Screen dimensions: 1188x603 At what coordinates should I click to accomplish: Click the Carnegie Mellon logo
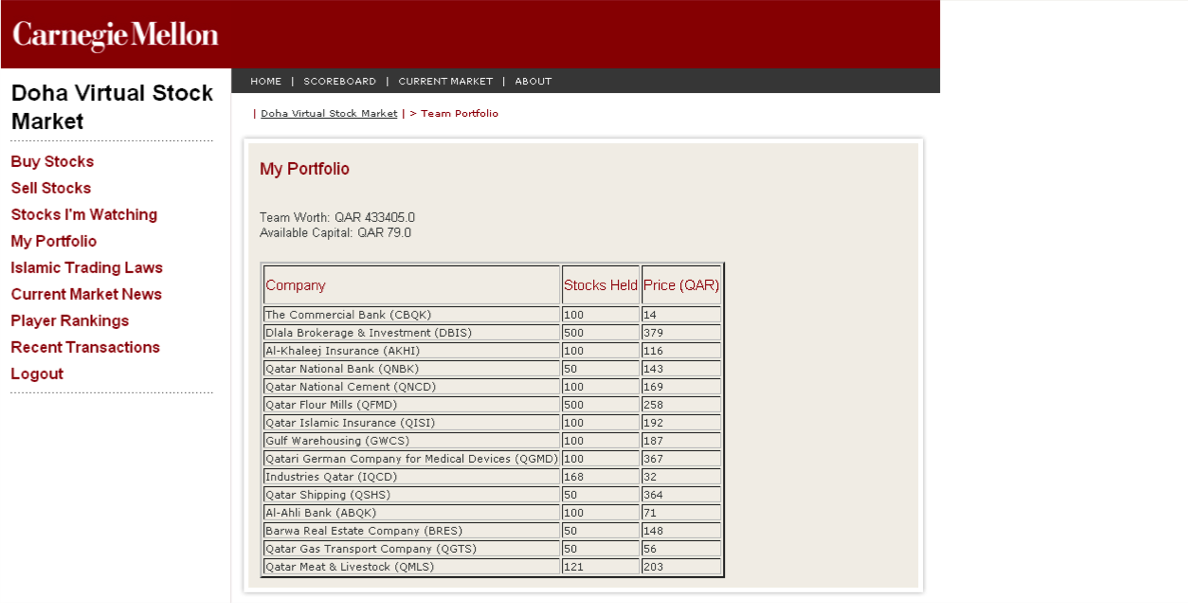[115, 36]
